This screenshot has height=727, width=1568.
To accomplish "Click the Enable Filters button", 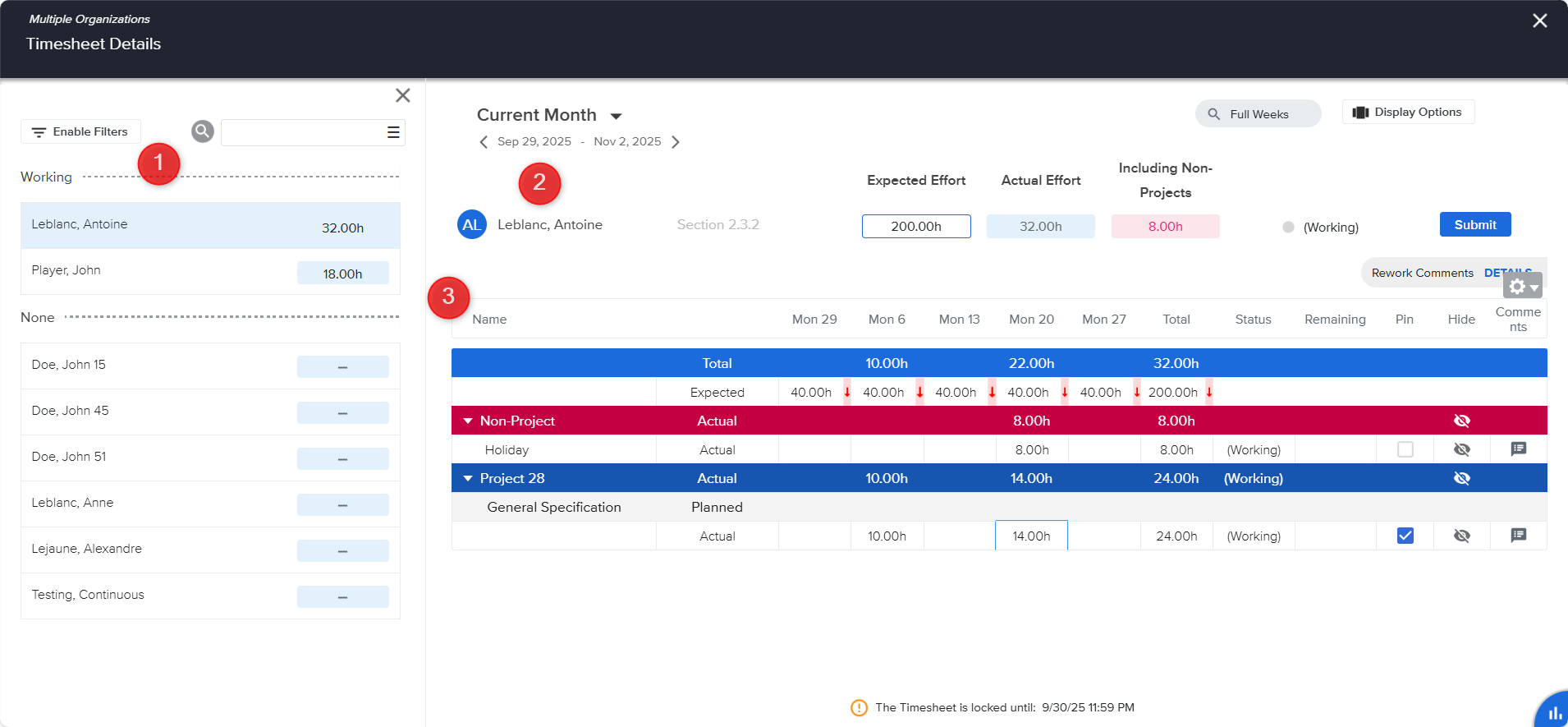I will point(80,132).
